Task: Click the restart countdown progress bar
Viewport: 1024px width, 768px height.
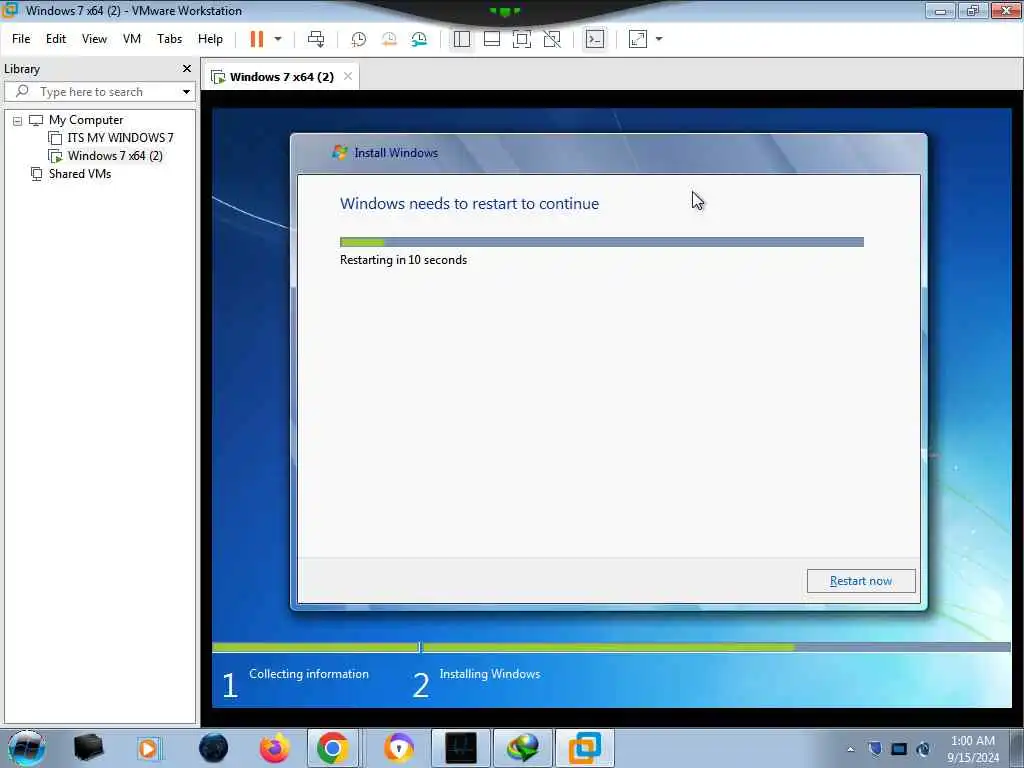Action: tap(601, 242)
